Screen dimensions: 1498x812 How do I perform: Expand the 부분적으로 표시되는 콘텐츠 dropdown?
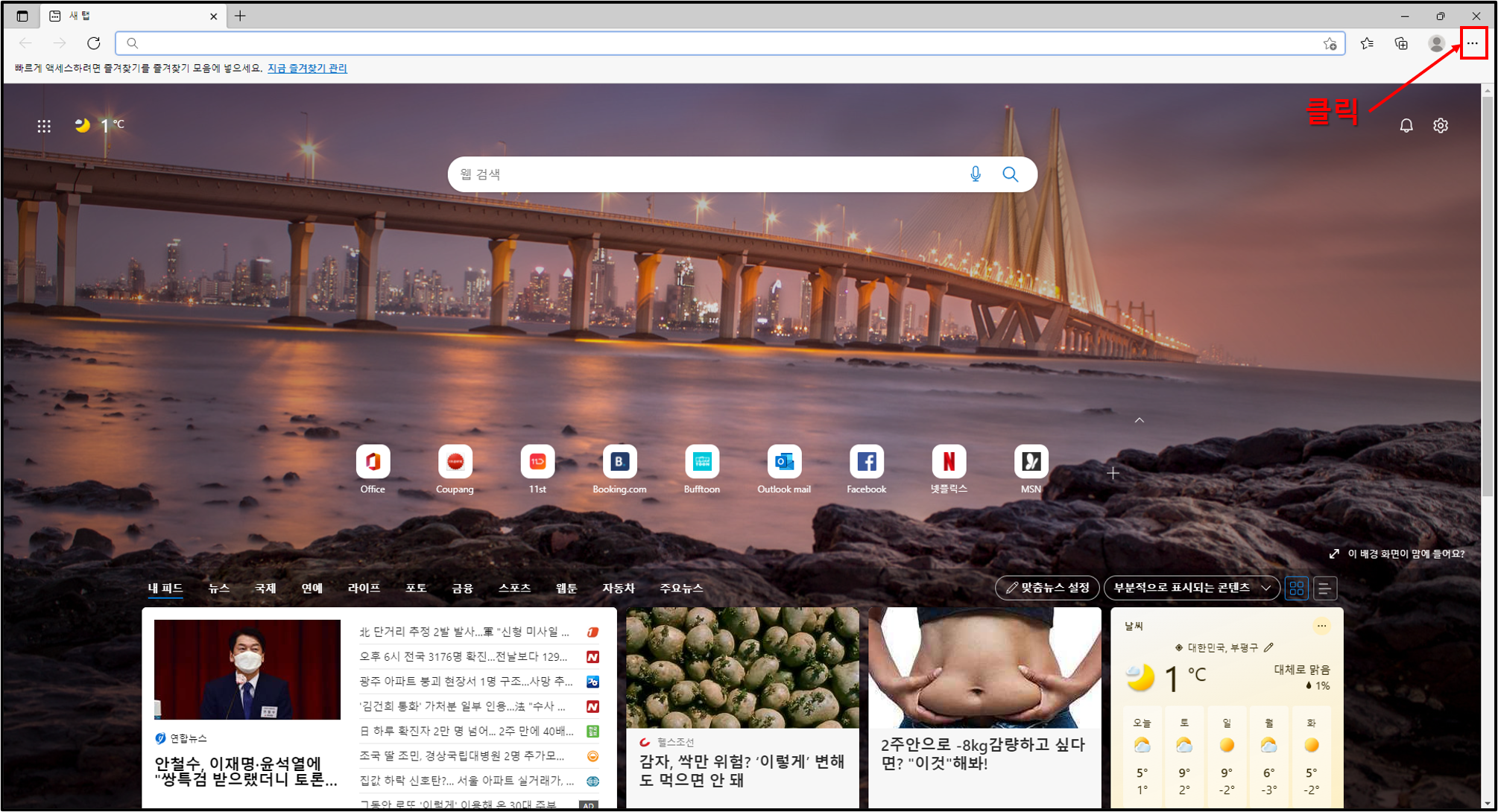(1191, 588)
